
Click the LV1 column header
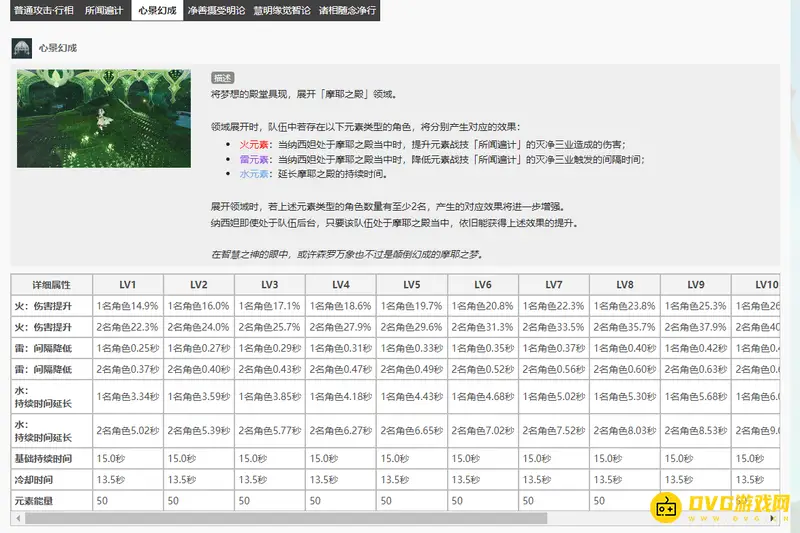pos(127,284)
